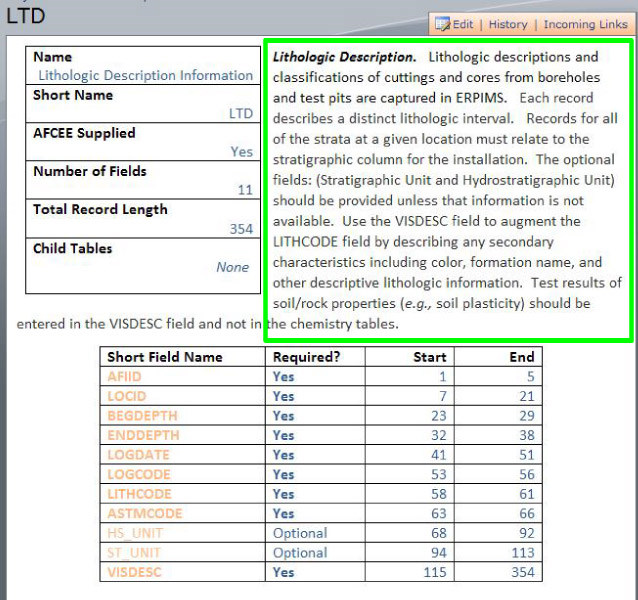The width and height of the screenshot is (638, 600).
Task: Open the LOGDATE field entry
Action: pyautogui.click(x=136, y=454)
